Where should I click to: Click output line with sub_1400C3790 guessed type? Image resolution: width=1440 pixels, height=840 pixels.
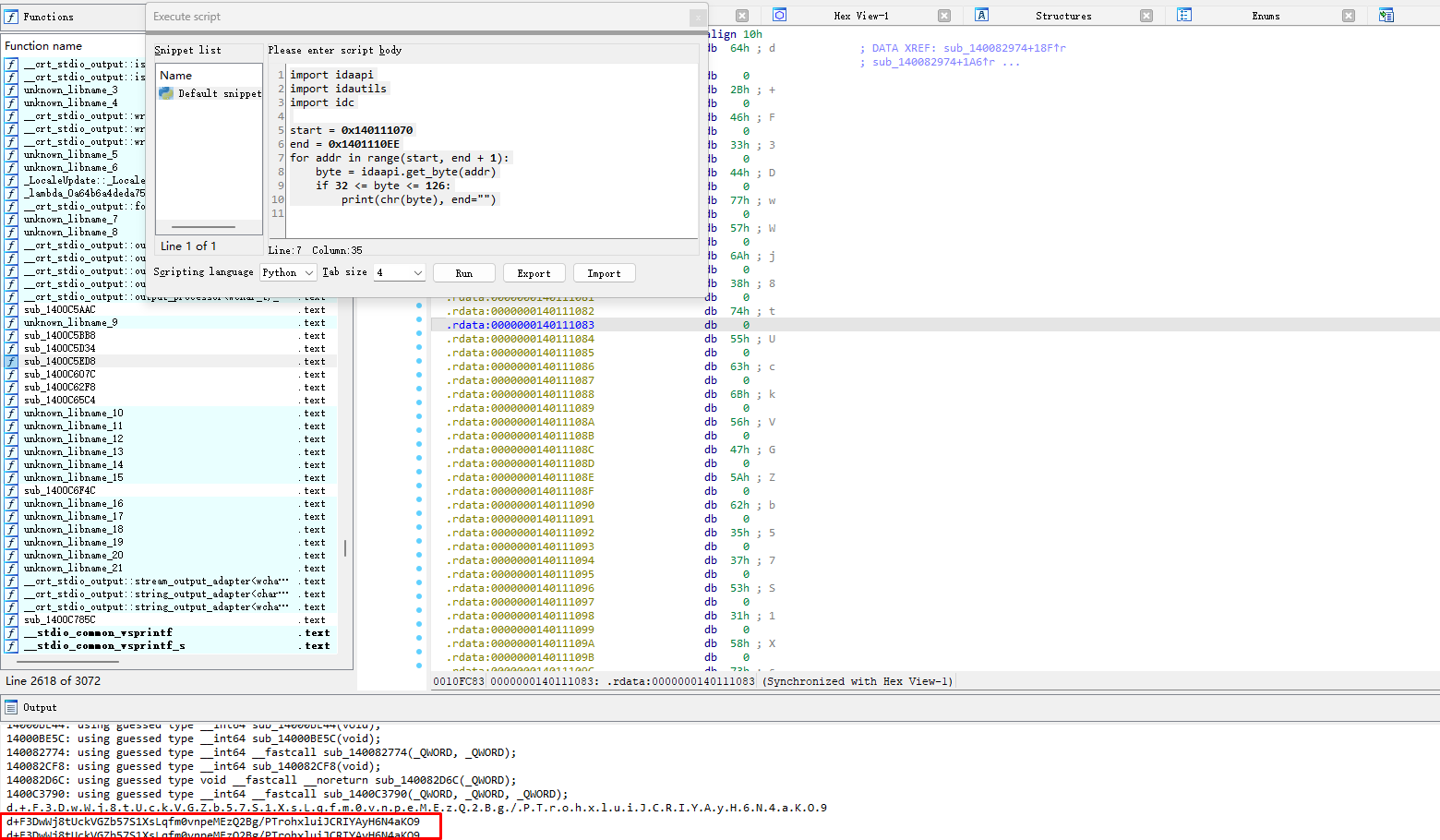[287, 794]
